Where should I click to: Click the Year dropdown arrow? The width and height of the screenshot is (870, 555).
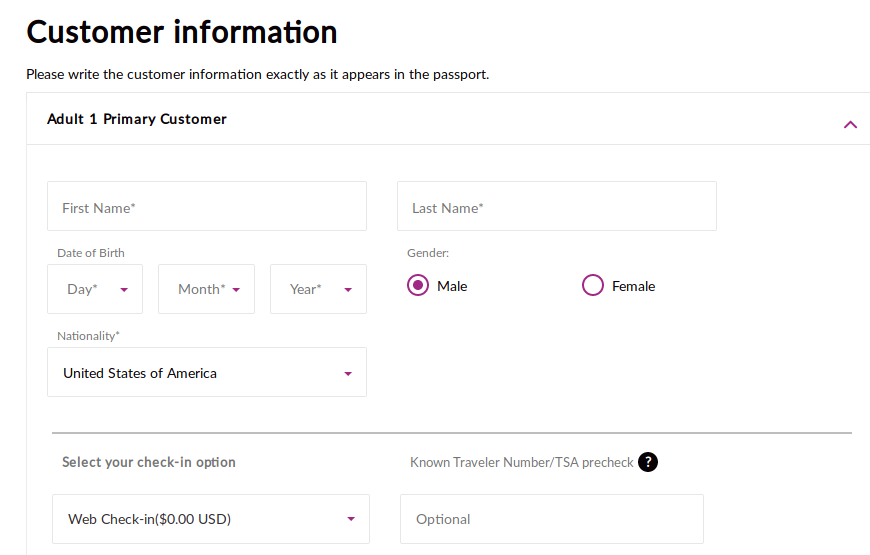[x=348, y=290]
